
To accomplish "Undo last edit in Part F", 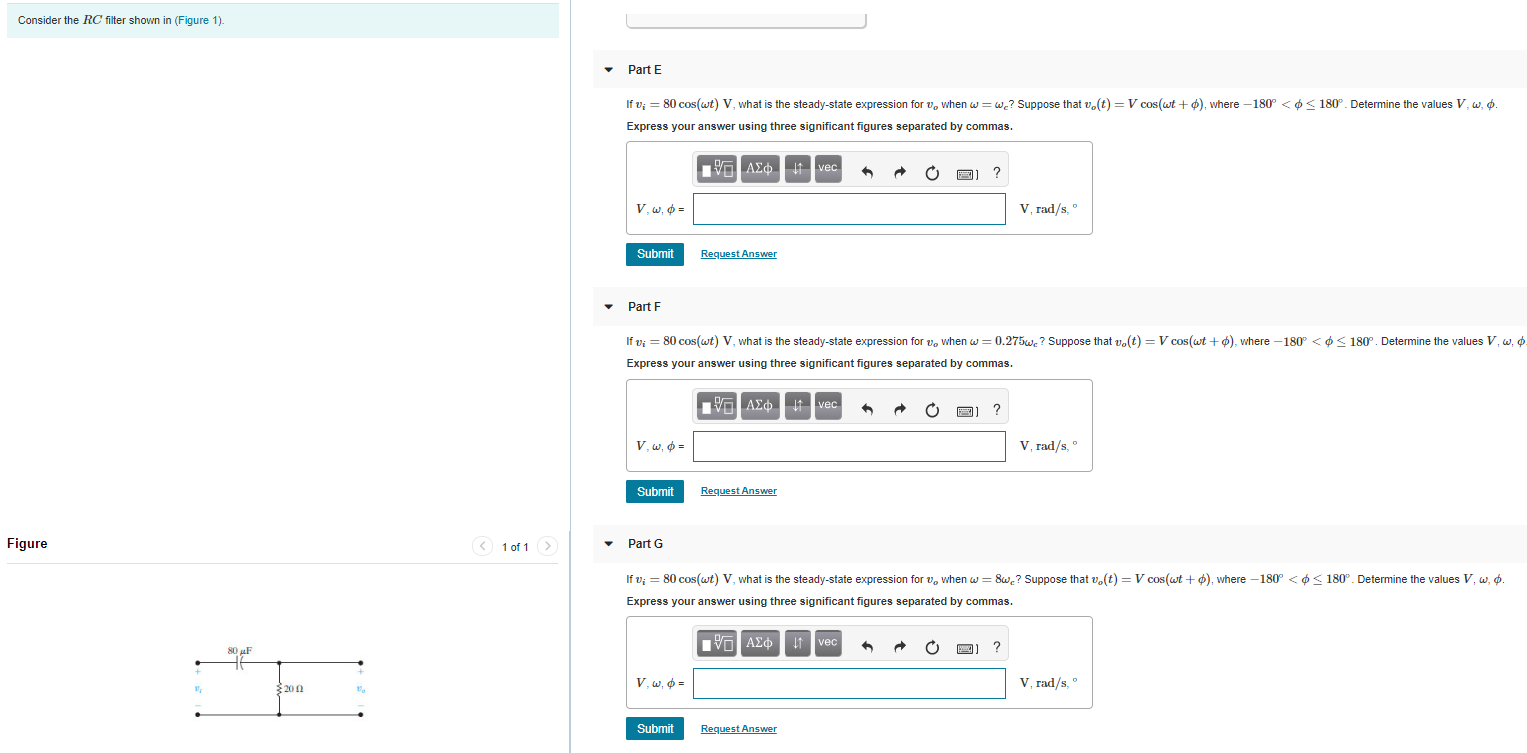I will pyautogui.click(x=868, y=410).
